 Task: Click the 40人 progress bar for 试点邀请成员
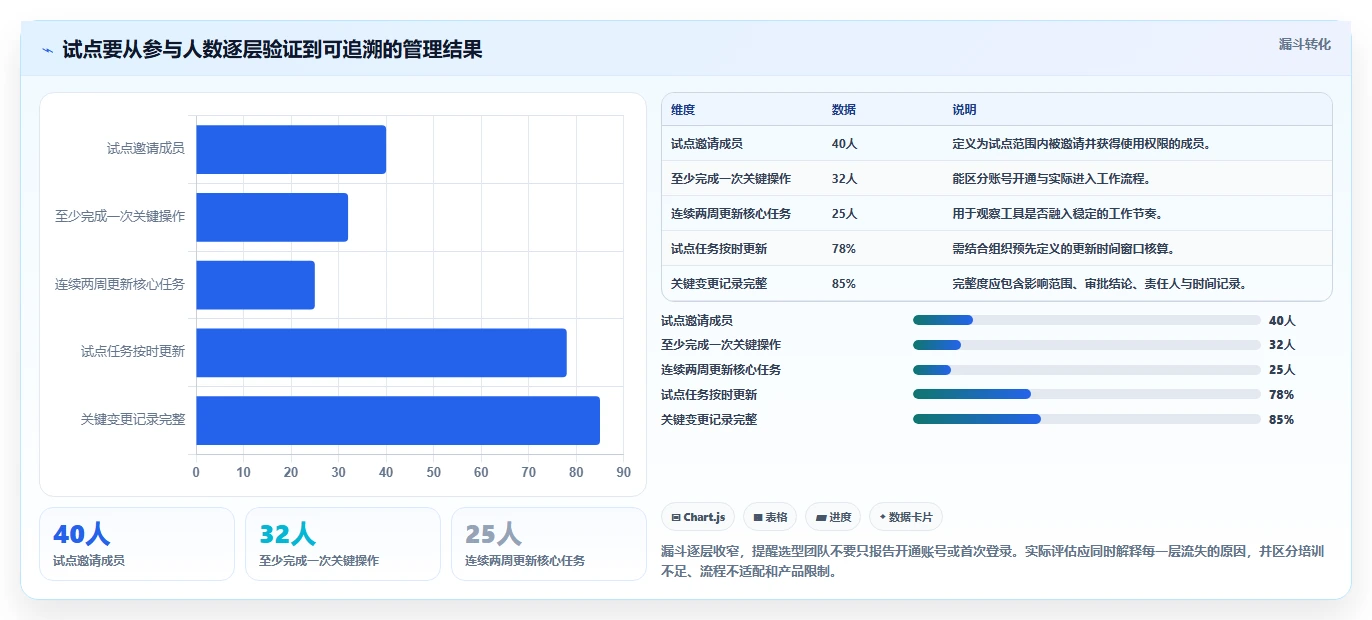coord(1086,320)
